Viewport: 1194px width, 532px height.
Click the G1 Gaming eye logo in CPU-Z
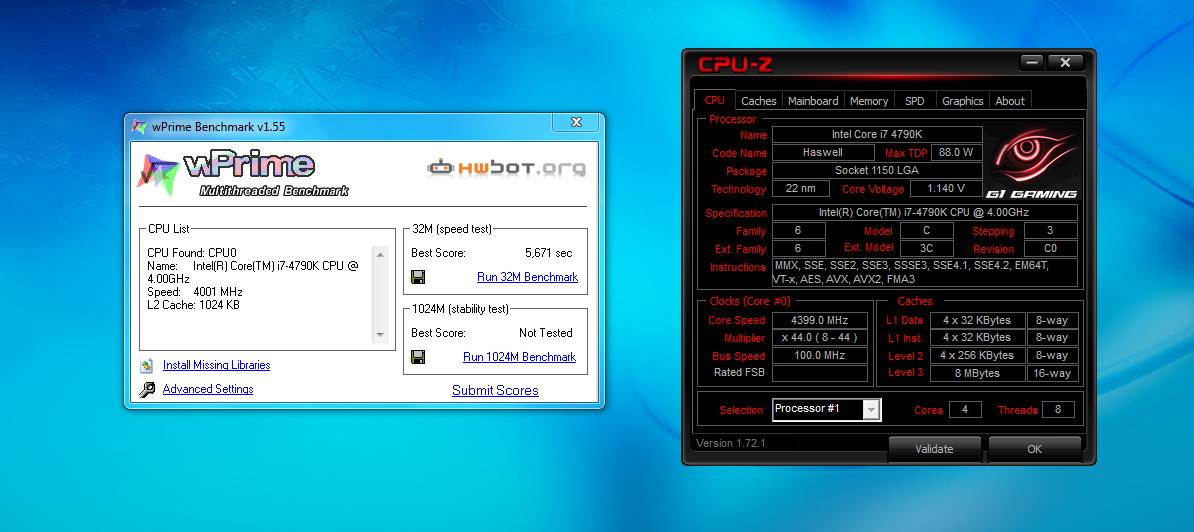1033,162
